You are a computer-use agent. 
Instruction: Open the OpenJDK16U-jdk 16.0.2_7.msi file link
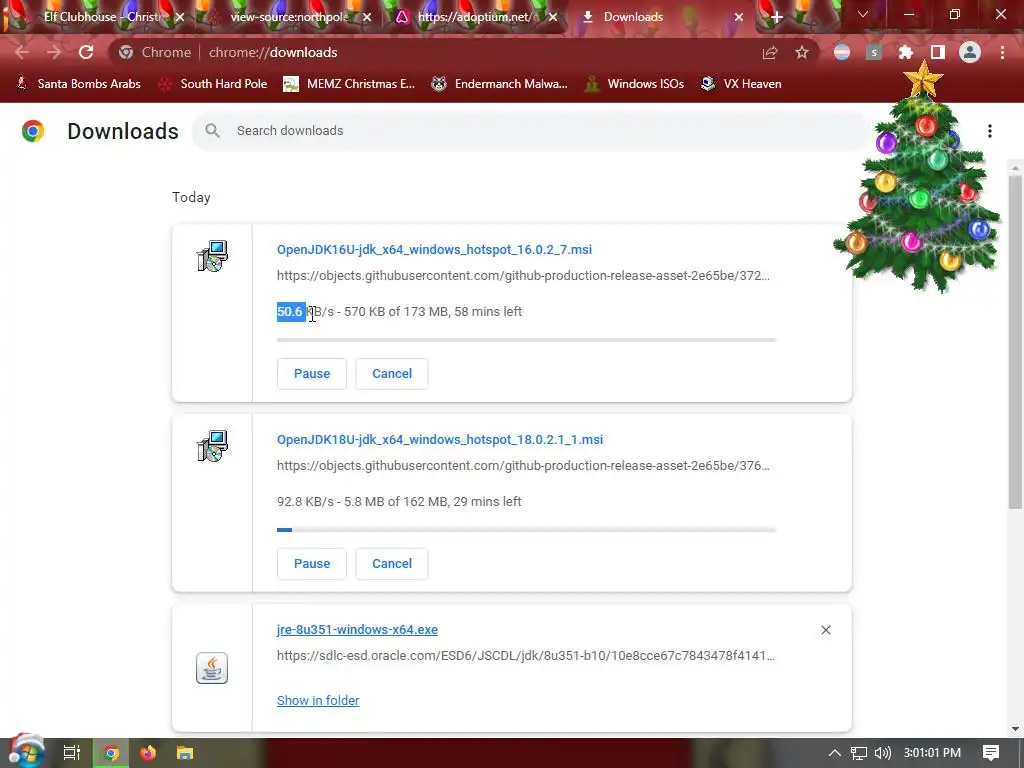434,249
